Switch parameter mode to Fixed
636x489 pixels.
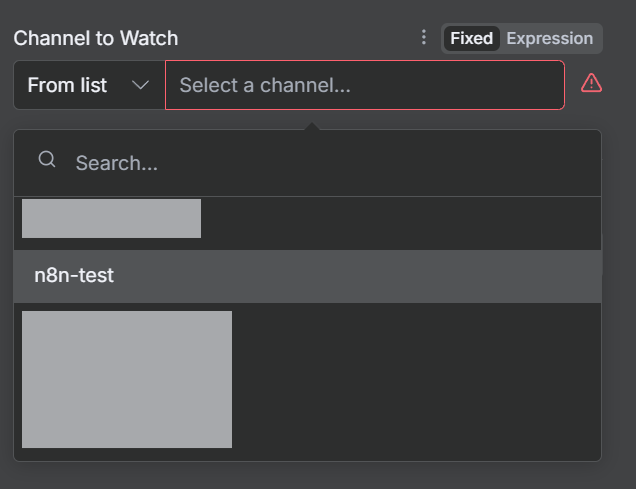[x=471, y=38]
